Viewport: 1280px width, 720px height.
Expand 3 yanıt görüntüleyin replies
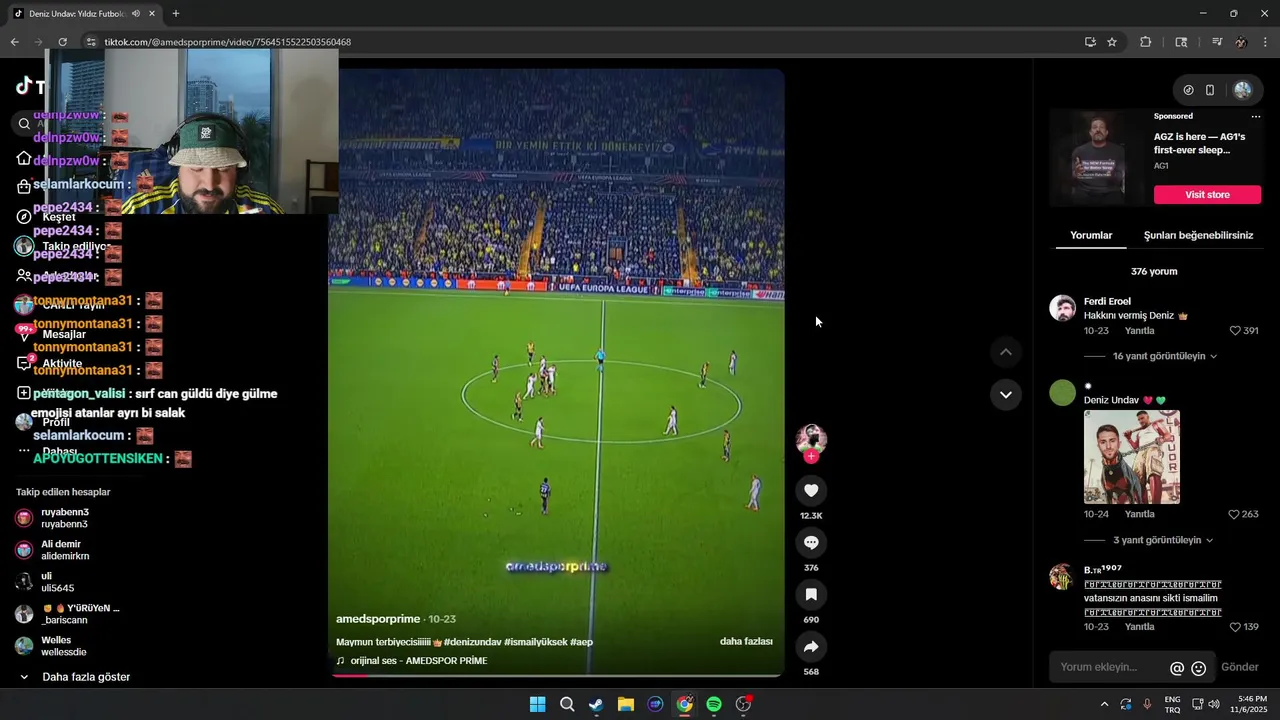pyautogui.click(x=1163, y=540)
